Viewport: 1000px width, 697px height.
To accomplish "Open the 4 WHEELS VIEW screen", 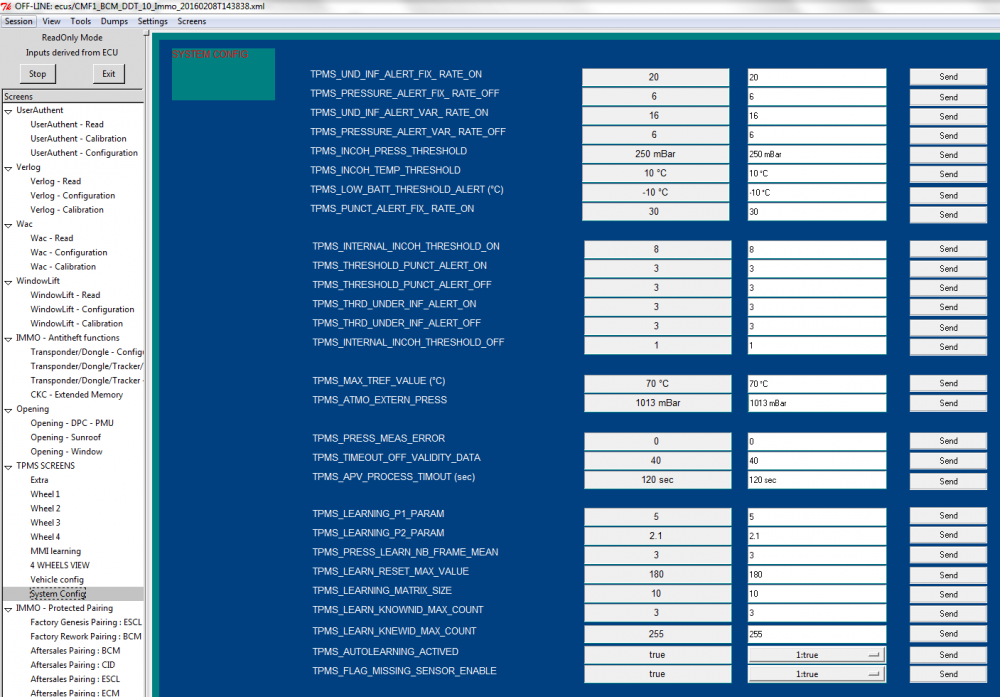I will 60,566.
